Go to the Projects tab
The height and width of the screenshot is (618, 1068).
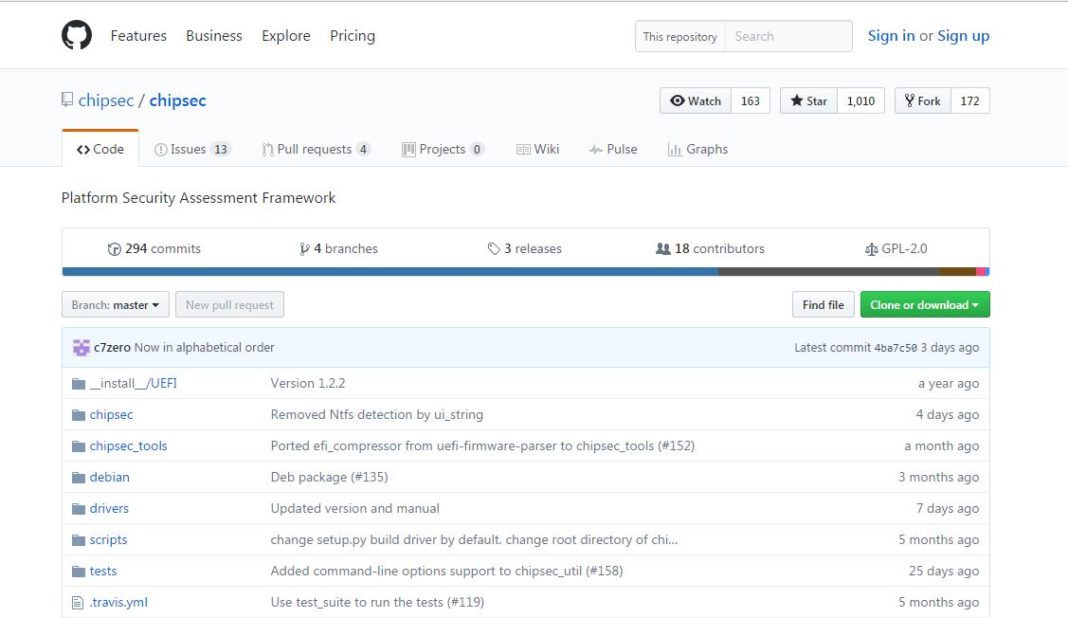pos(443,149)
